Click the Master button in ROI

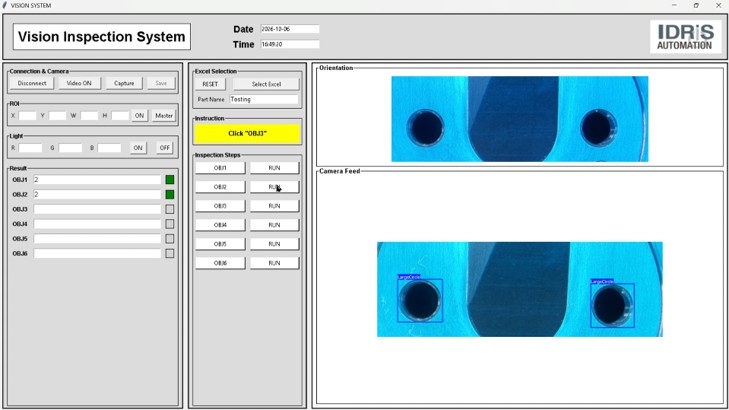pyautogui.click(x=164, y=115)
